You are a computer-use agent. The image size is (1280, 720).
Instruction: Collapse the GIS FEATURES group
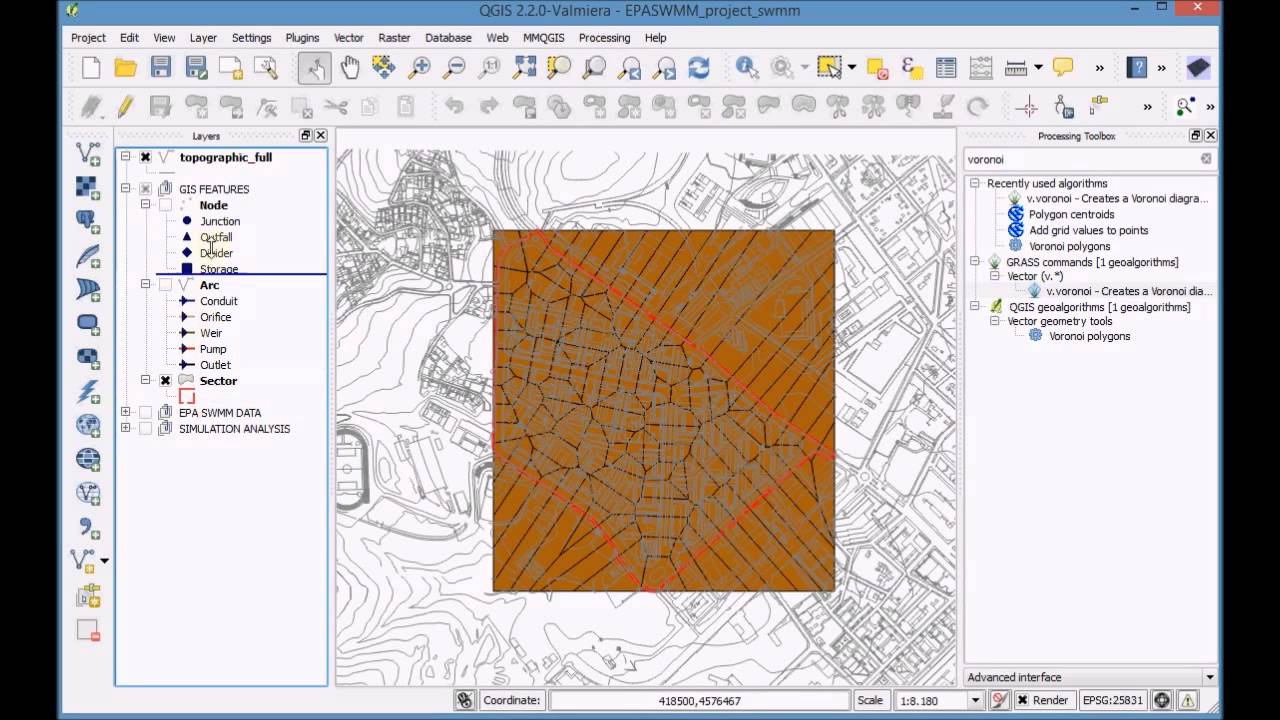[125, 189]
